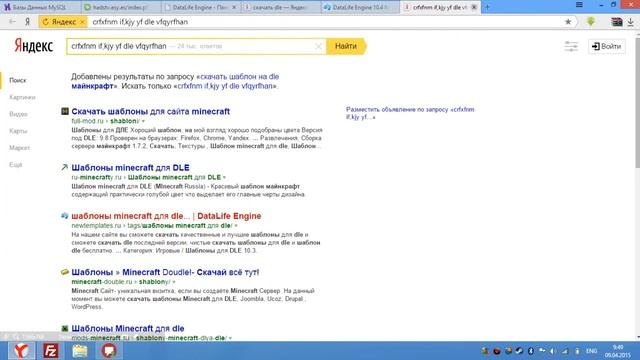Expand arrow next to mods-minecraft URL
The height and width of the screenshot is (360, 640).
pos(230,338)
